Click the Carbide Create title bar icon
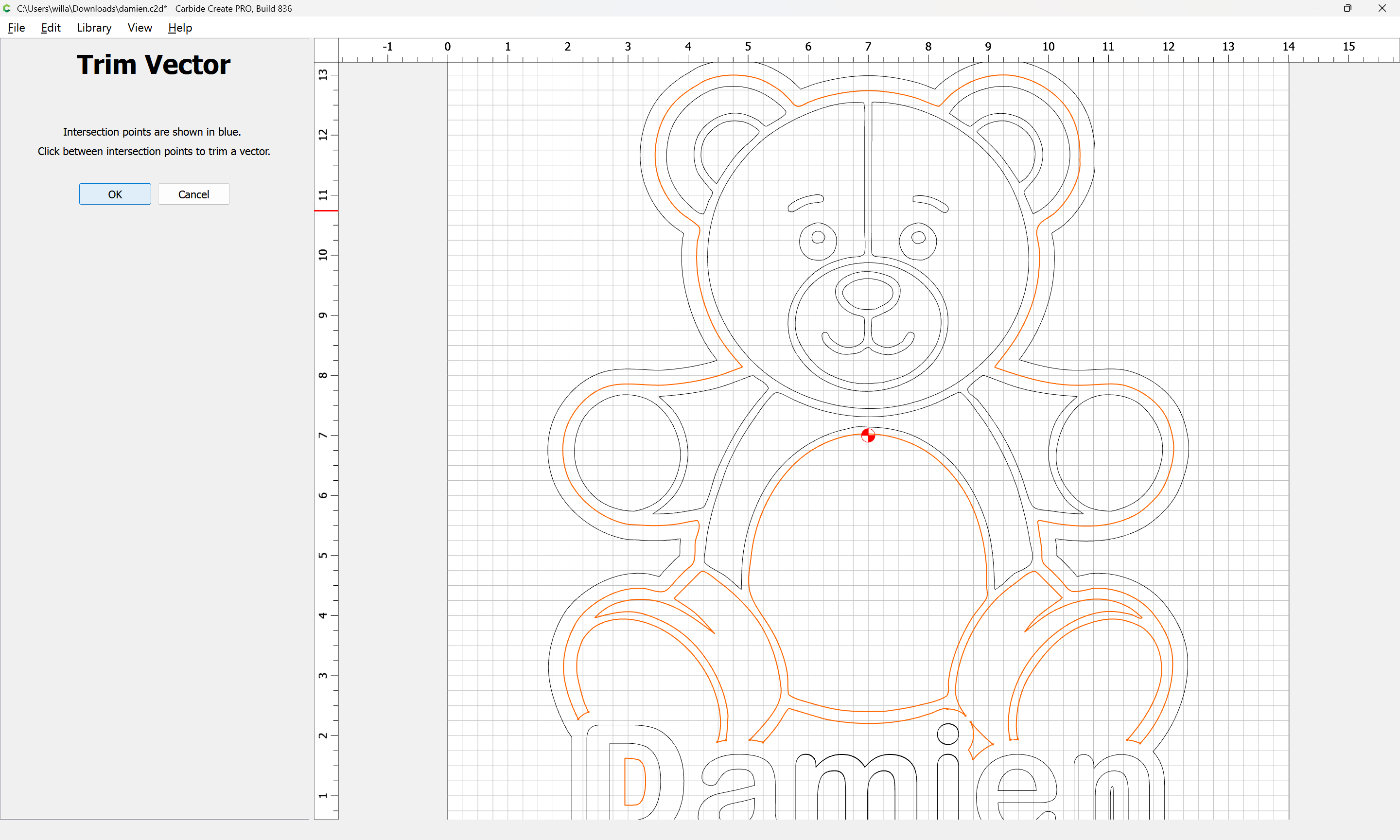Screen dimensions: 1400x840 pos(7,8)
